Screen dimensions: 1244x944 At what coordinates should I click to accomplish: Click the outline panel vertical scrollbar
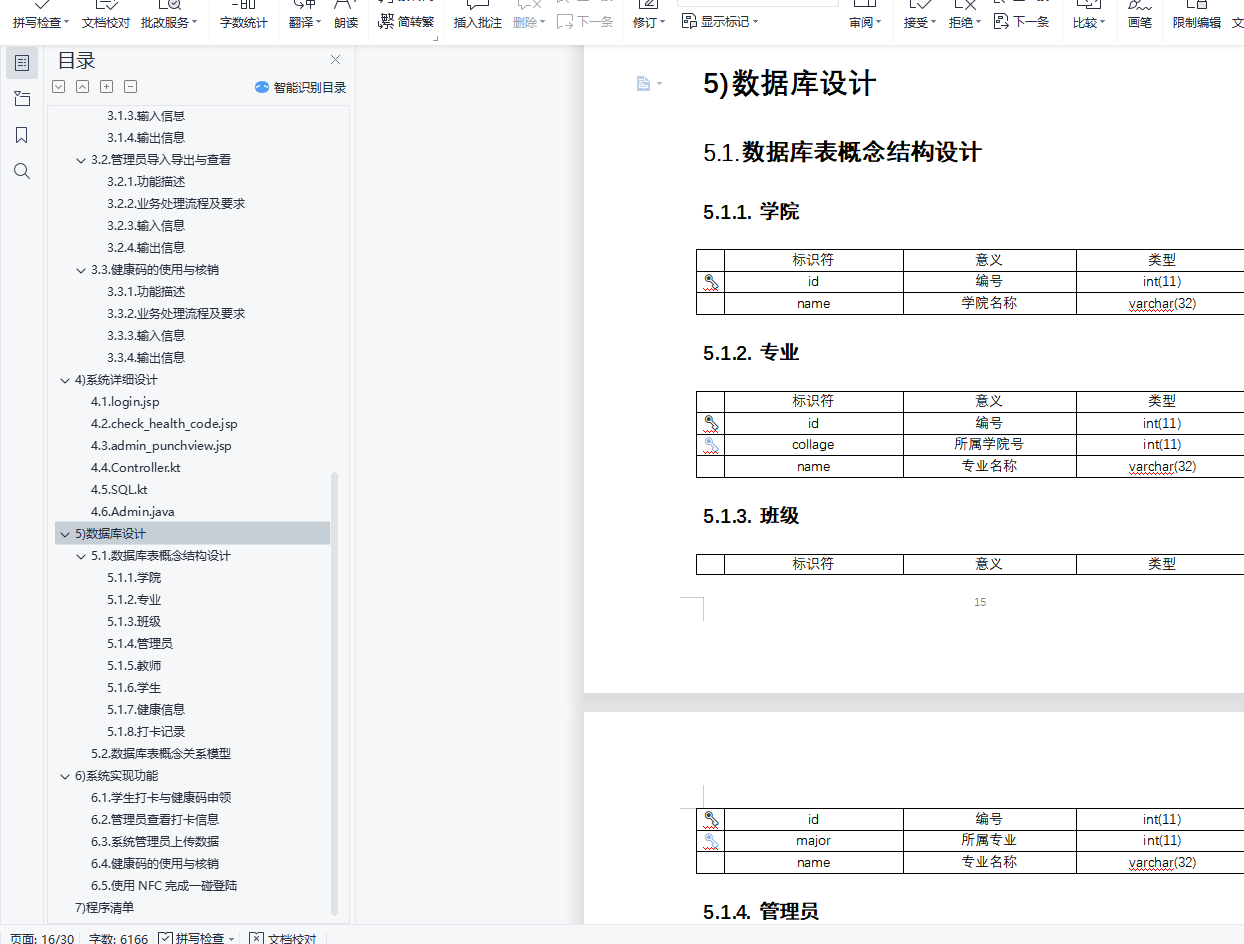pos(335,692)
